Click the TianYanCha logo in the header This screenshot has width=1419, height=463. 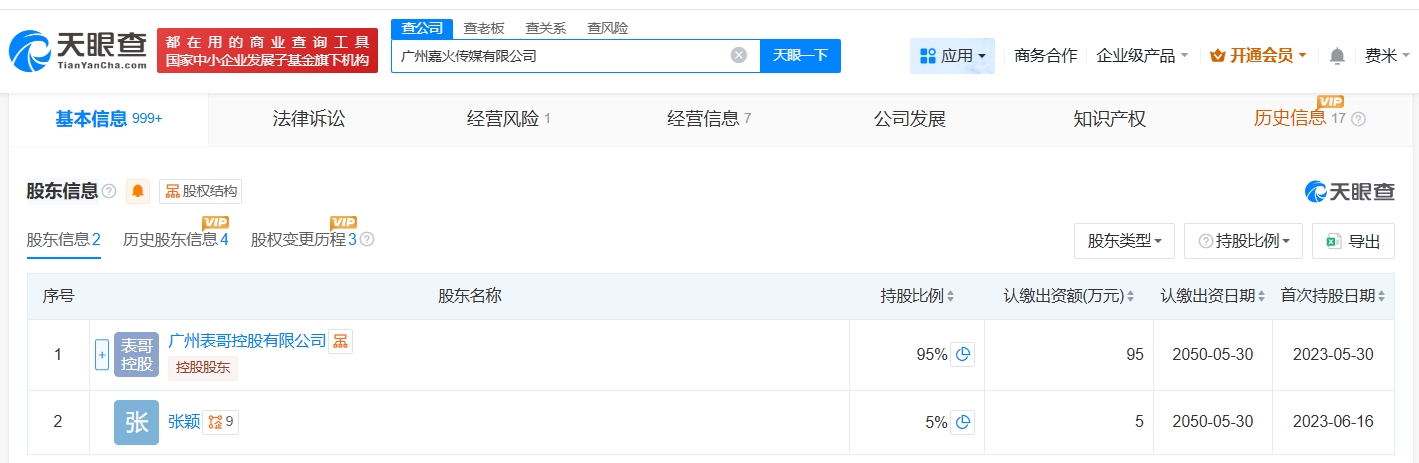point(78,50)
